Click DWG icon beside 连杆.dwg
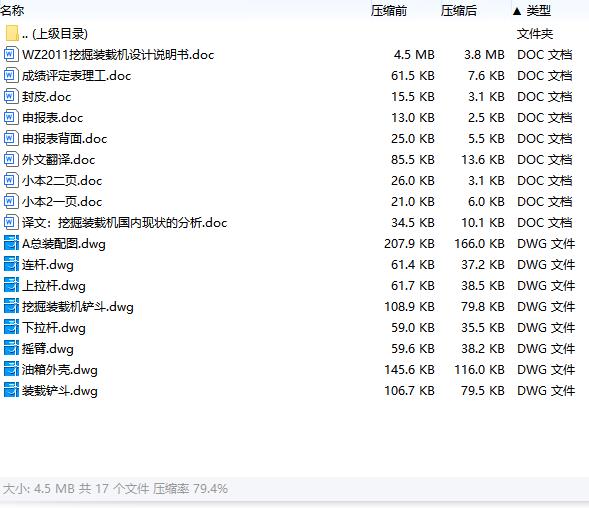Viewport: 589px width, 508px height. coord(11,264)
